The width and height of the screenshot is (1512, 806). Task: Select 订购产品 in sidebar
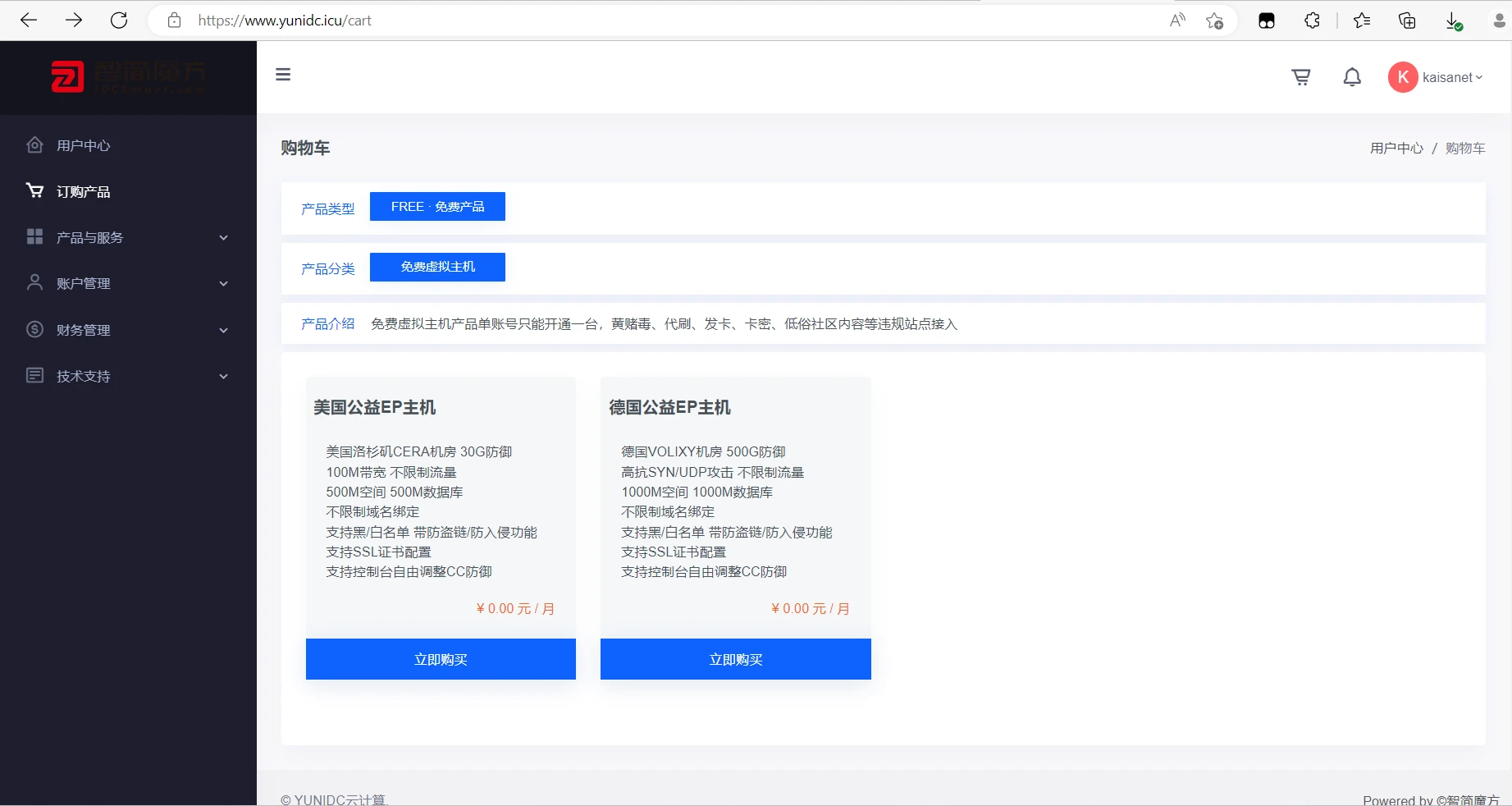(83, 192)
